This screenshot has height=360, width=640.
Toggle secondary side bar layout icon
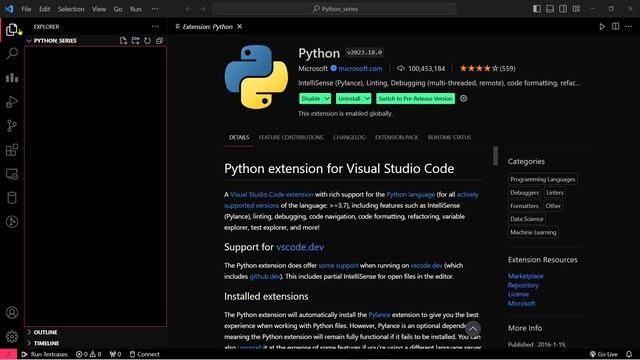click(563, 9)
